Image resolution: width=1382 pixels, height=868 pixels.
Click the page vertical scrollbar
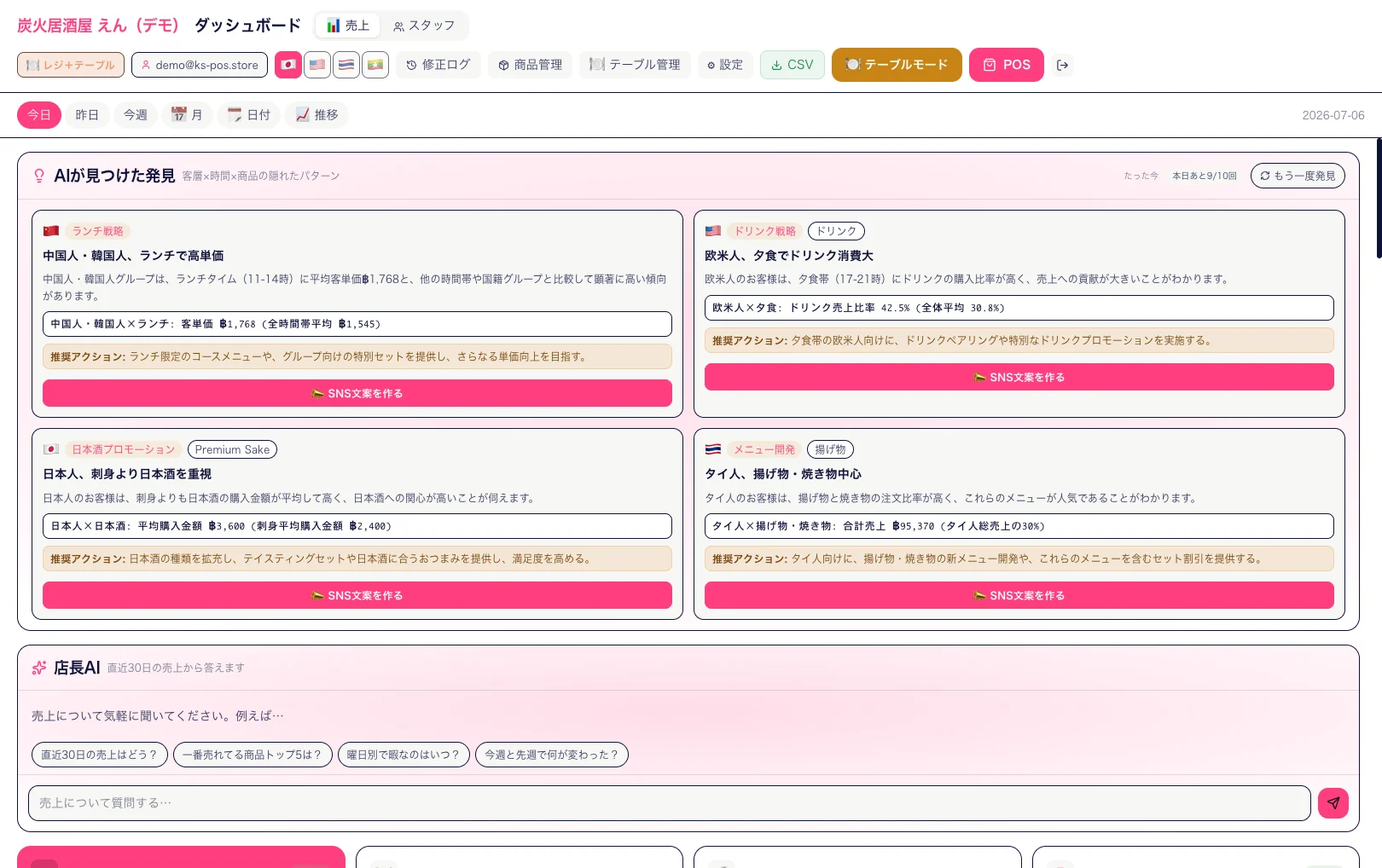pos(1379,198)
